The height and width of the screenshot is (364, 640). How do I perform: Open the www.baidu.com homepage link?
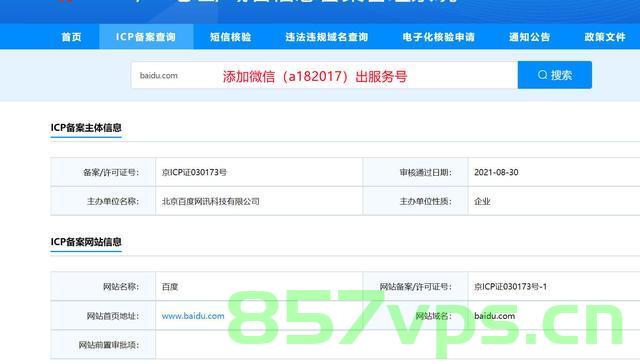(193, 316)
